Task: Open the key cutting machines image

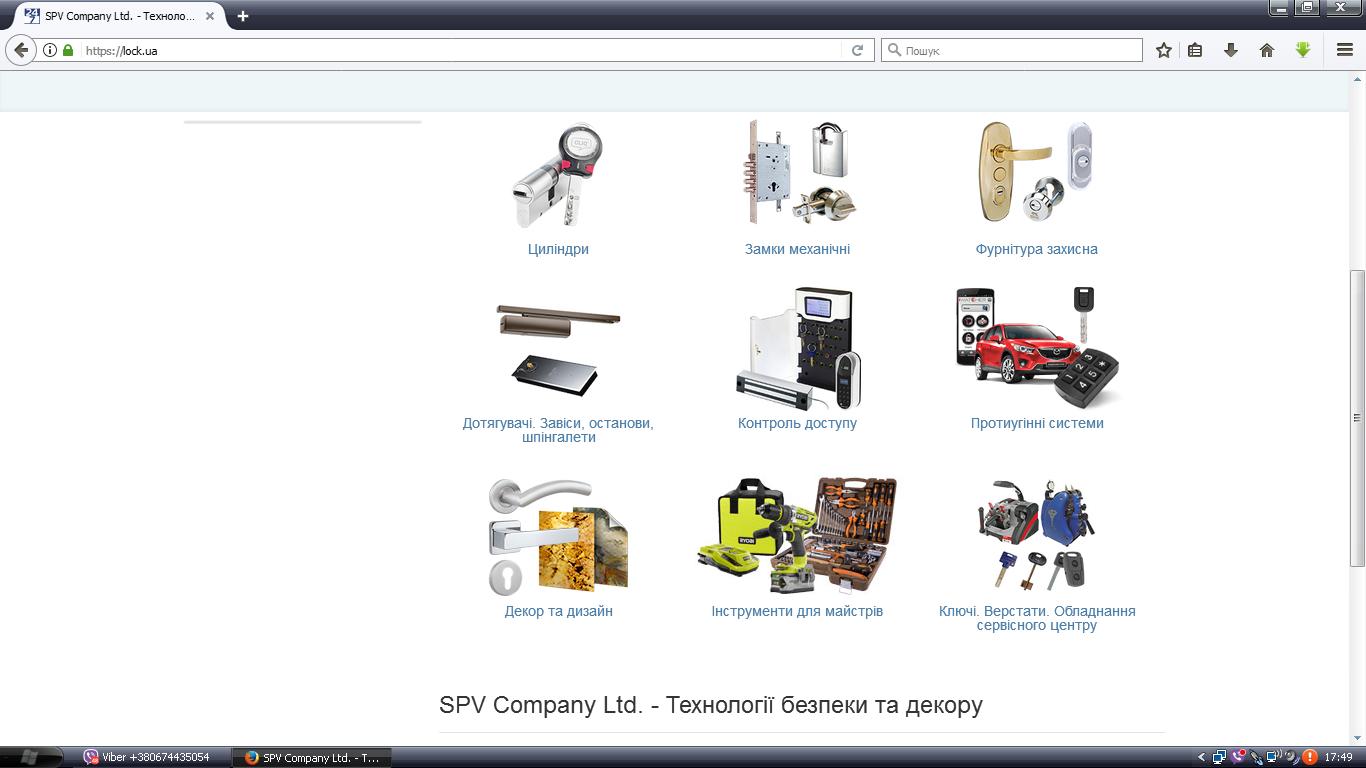Action: pos(1037,535)
